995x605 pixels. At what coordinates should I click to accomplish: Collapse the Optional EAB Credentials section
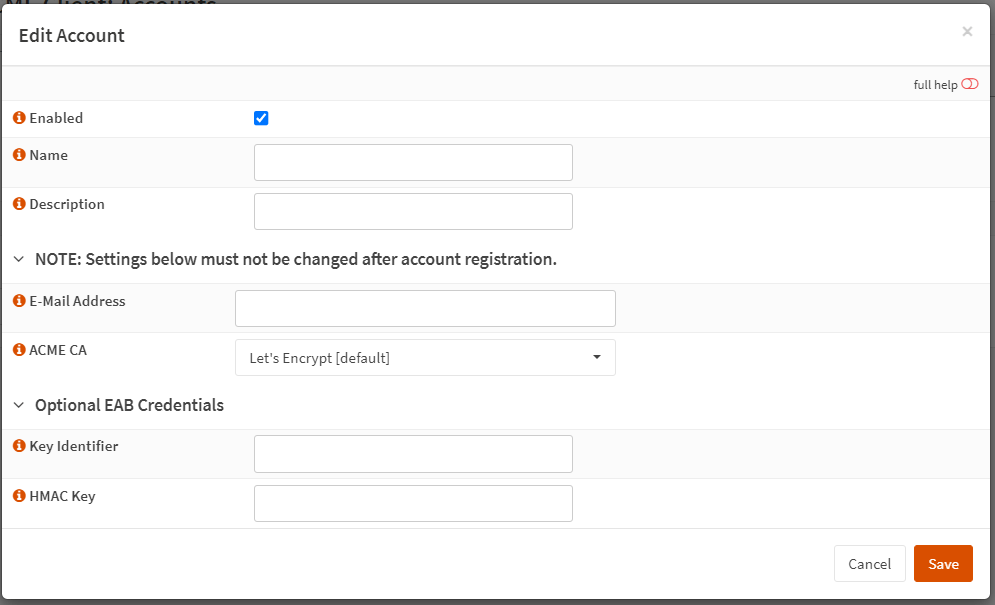point(19,405)
